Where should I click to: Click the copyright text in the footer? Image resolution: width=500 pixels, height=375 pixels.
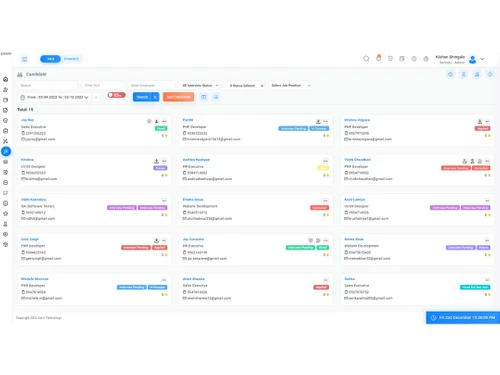[x=39, y=318]
